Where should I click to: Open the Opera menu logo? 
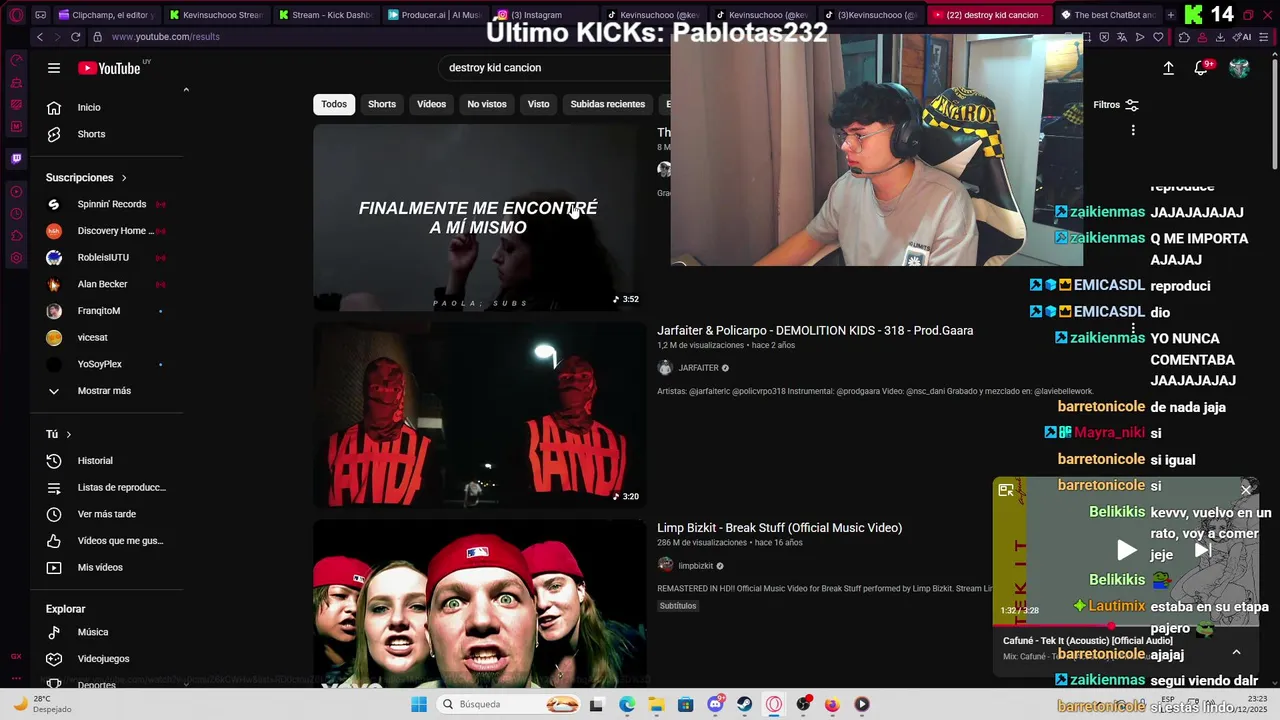click(x=16, y=15)
